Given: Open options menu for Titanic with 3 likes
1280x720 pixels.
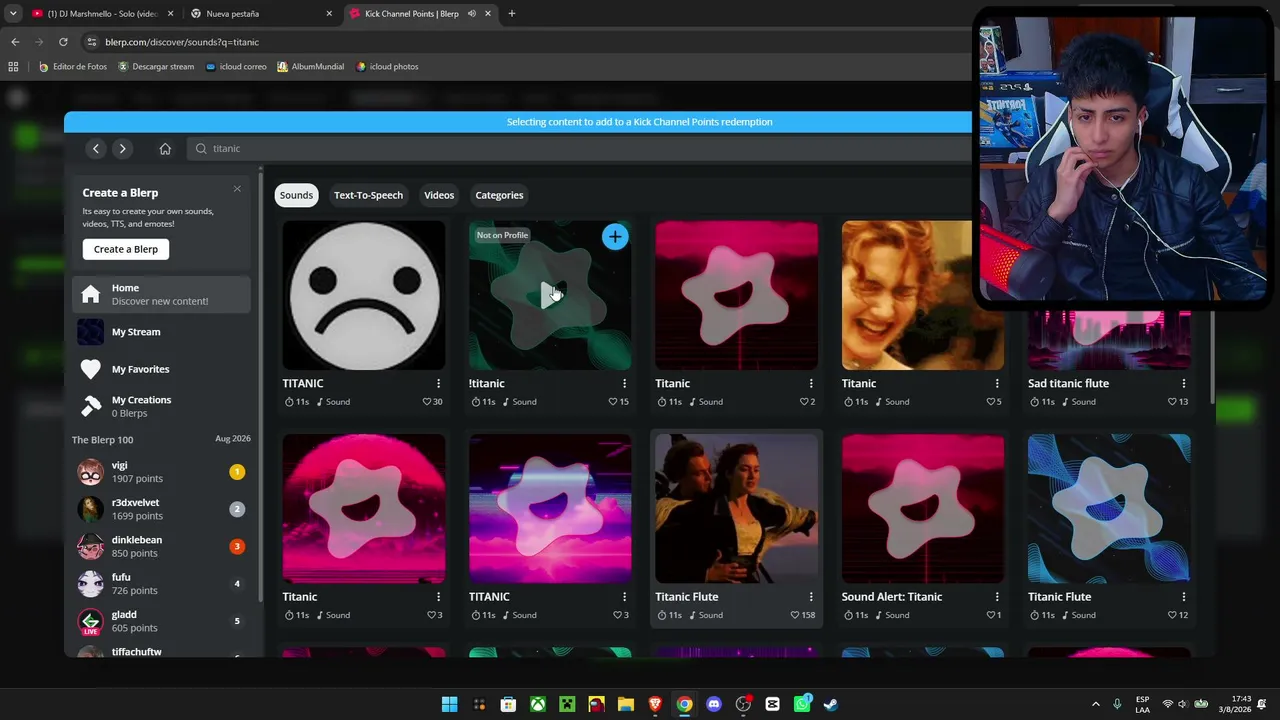Looking at the screenshot, I should pos(438,597).
